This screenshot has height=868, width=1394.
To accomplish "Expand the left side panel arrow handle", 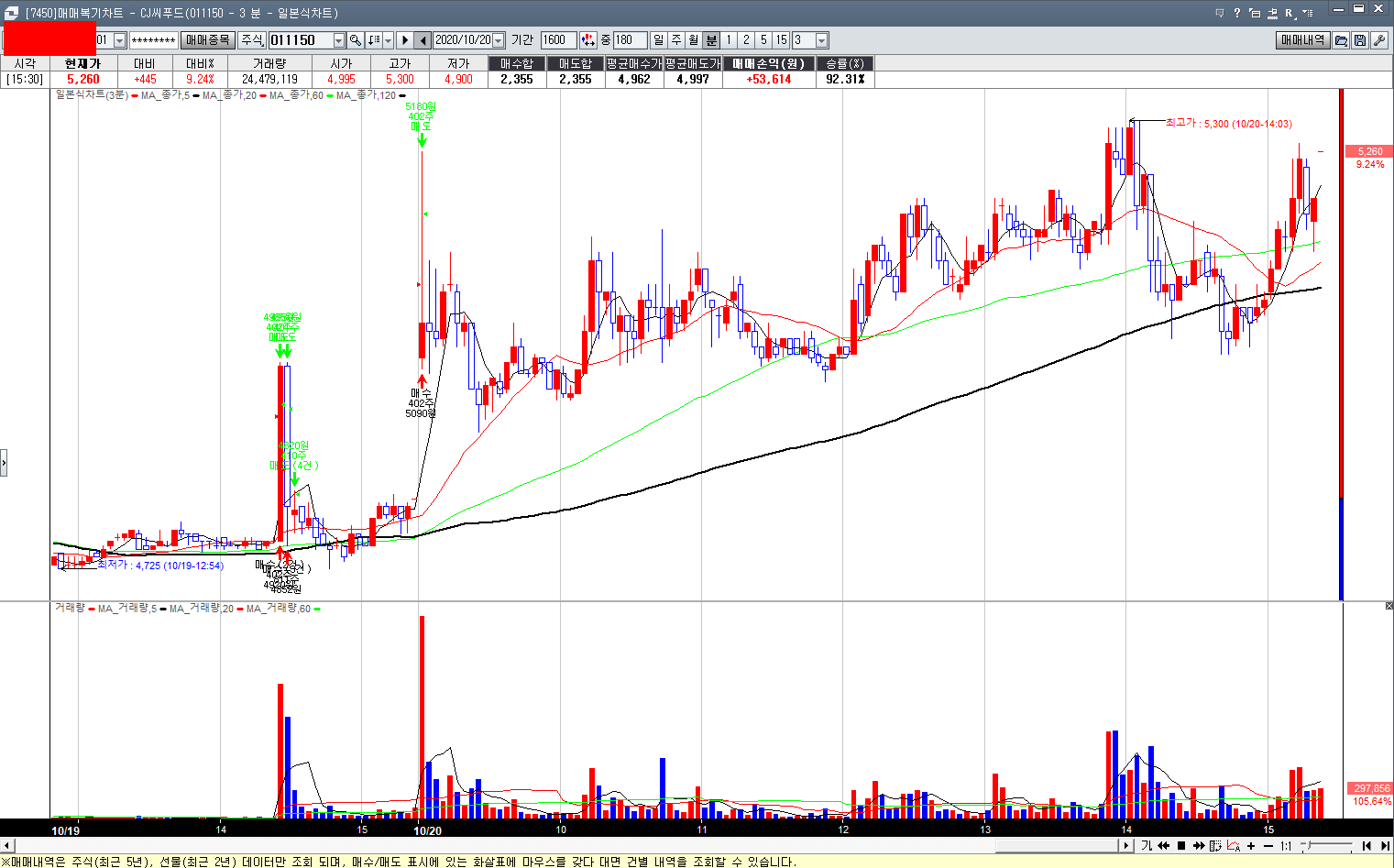I will pos(4,463).
